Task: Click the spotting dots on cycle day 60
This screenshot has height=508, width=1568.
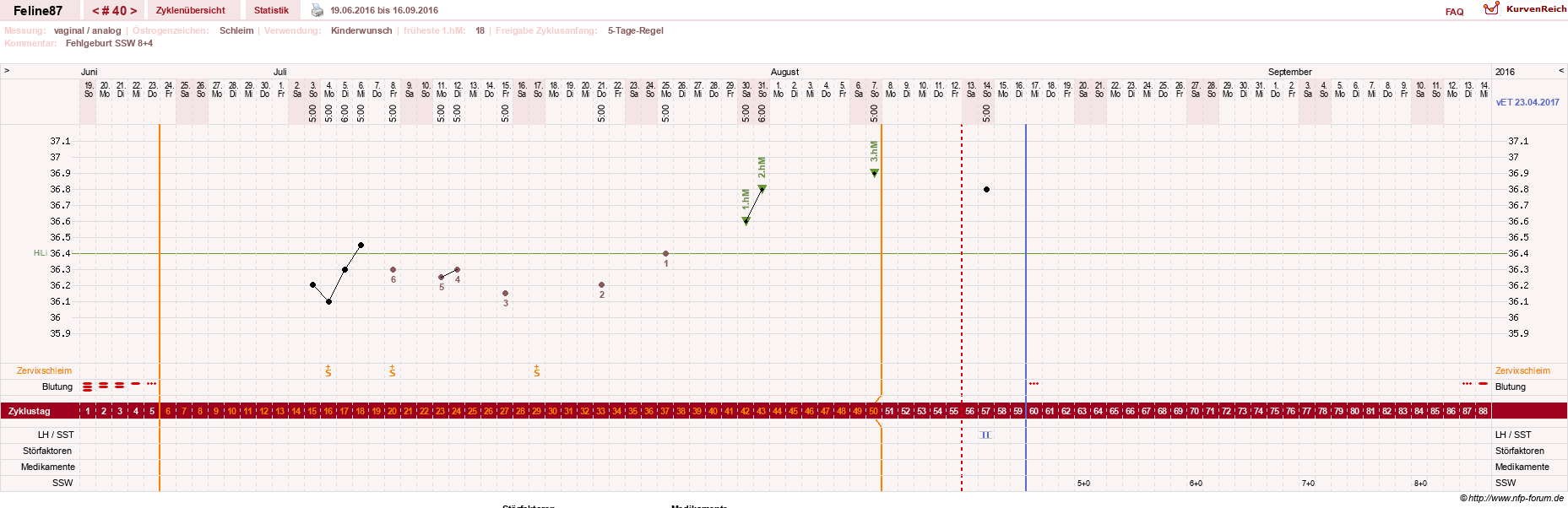Action: 1034,383
